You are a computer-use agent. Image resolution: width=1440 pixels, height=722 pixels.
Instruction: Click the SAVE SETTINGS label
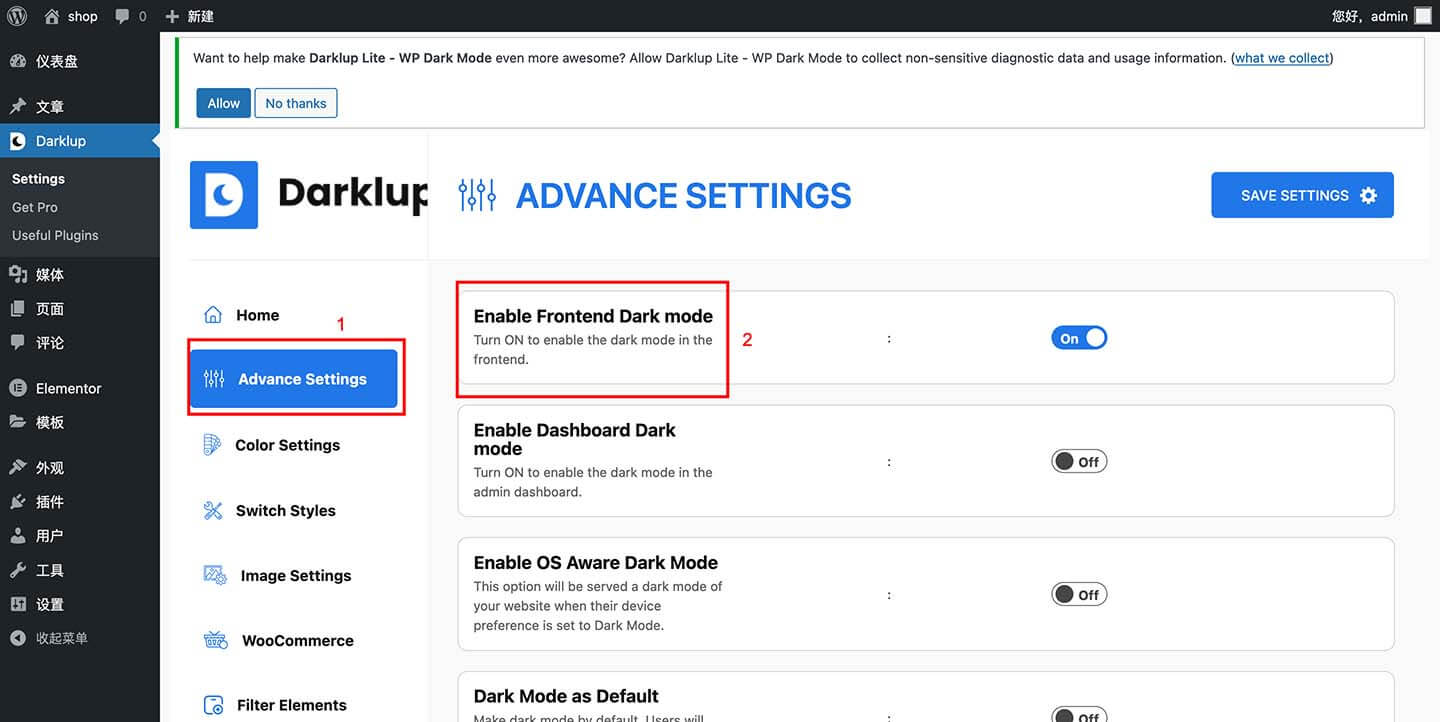coord(1295,195)
